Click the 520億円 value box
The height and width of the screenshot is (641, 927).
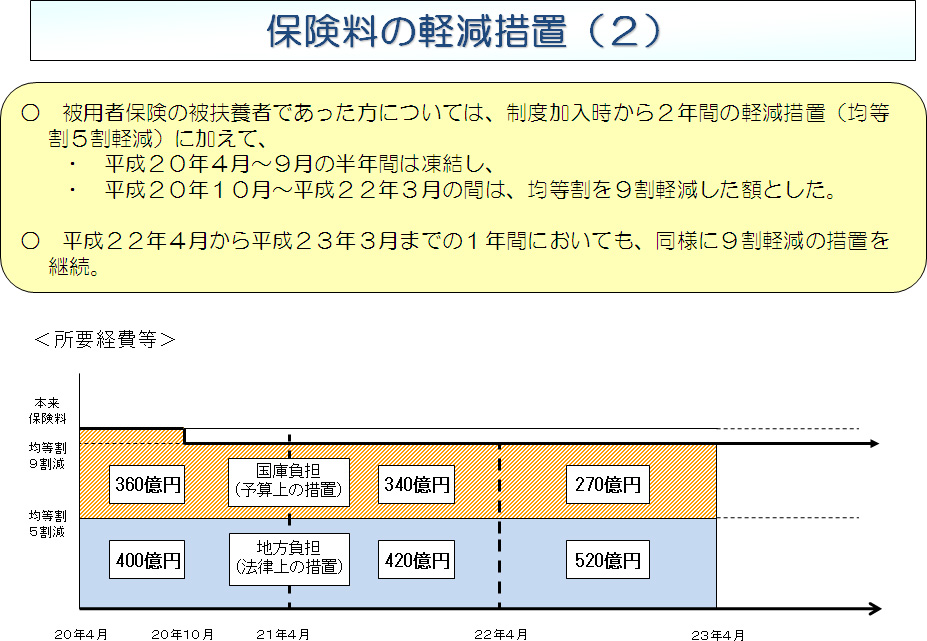pos(607,560)
